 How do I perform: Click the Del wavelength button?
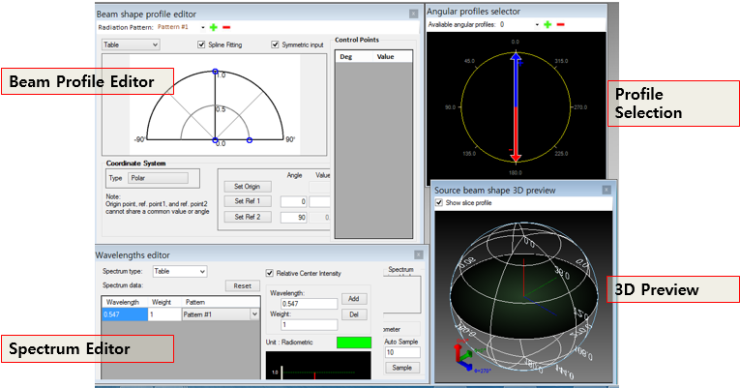tap(354, 314)
